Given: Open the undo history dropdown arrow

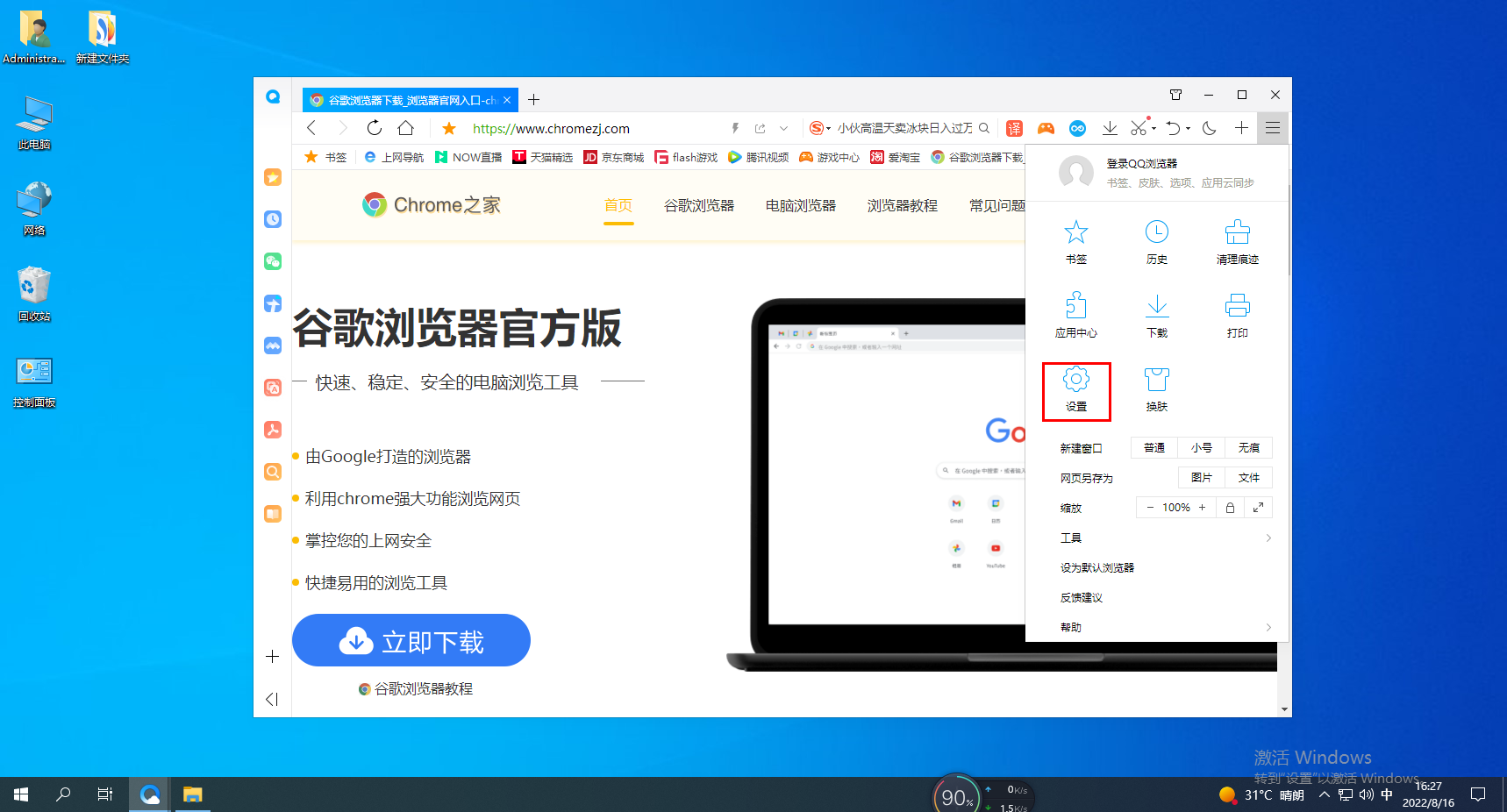Looking at the screenshot, I should [1189, 128].
